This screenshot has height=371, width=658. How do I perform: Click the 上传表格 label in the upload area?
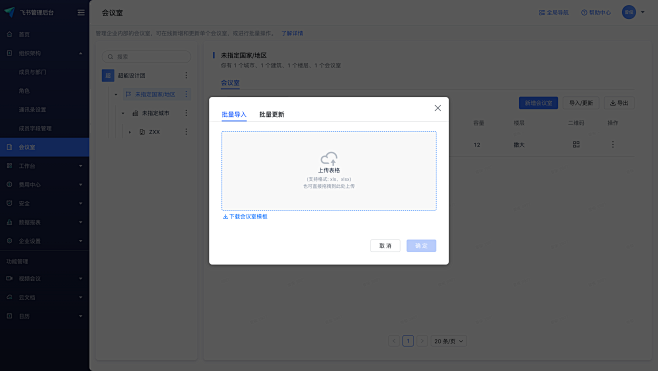[329, 170]
